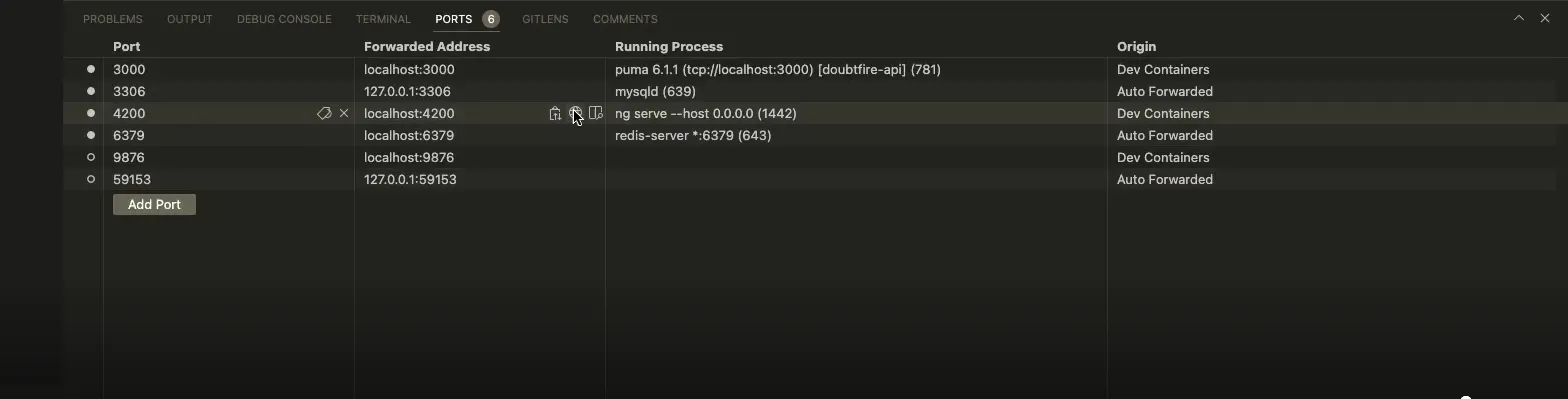Show the Comments tab
The width and height of the screenshot is (1568, 399).
tap(625, 19)
